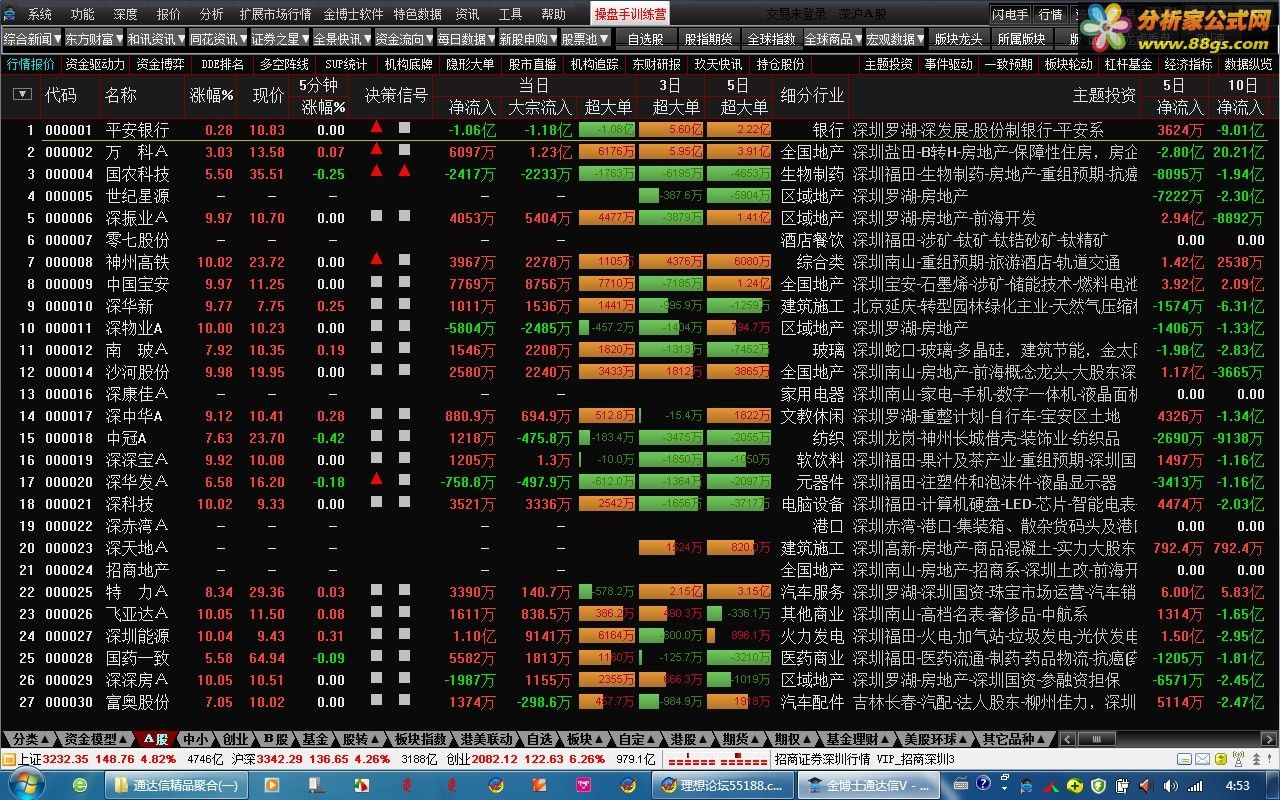The width and height of the screenshot is (1280, 800).
Task: Open the 和讯资讯 dropdown
Action: coord(155,39)
